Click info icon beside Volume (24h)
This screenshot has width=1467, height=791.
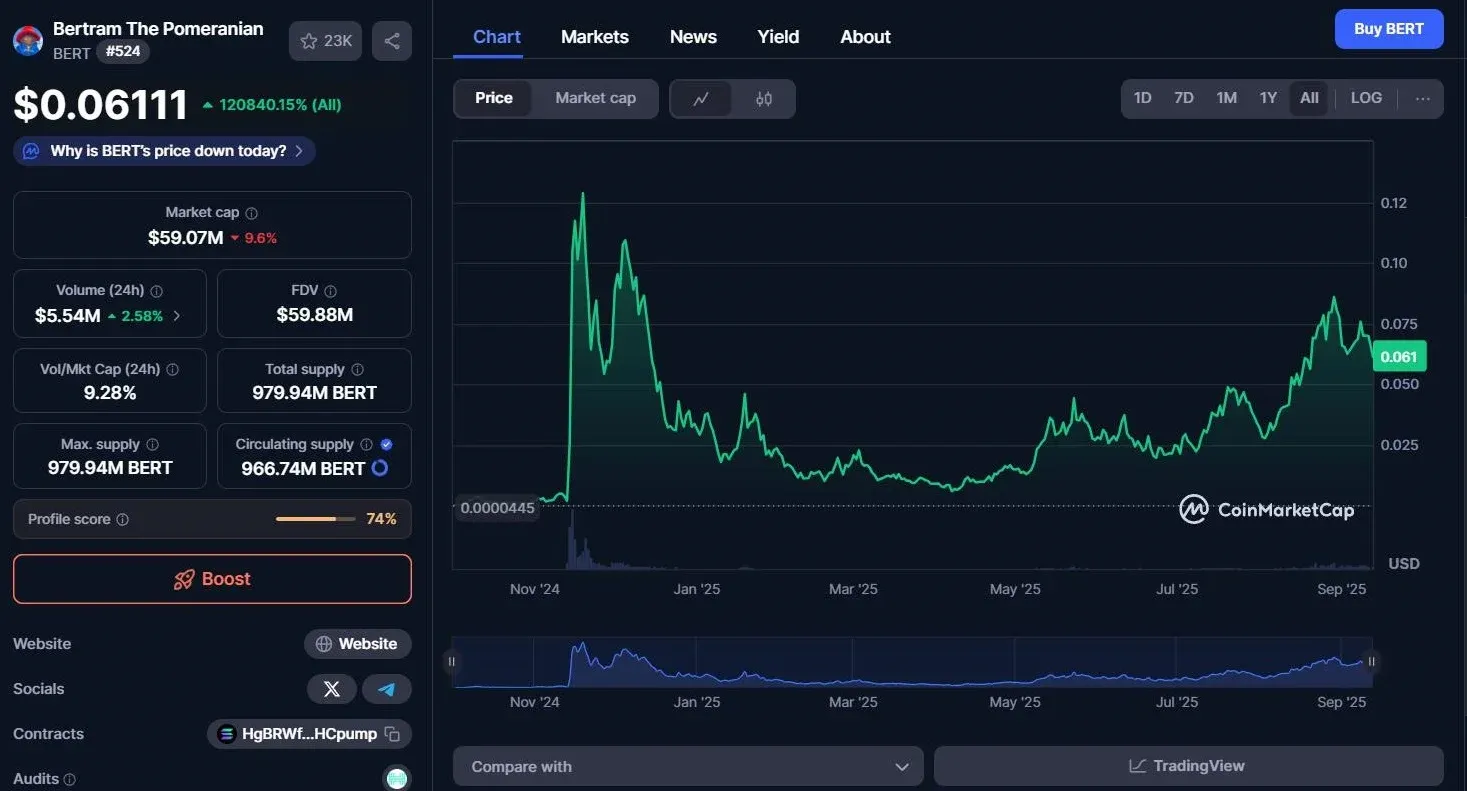click(156, 291)
